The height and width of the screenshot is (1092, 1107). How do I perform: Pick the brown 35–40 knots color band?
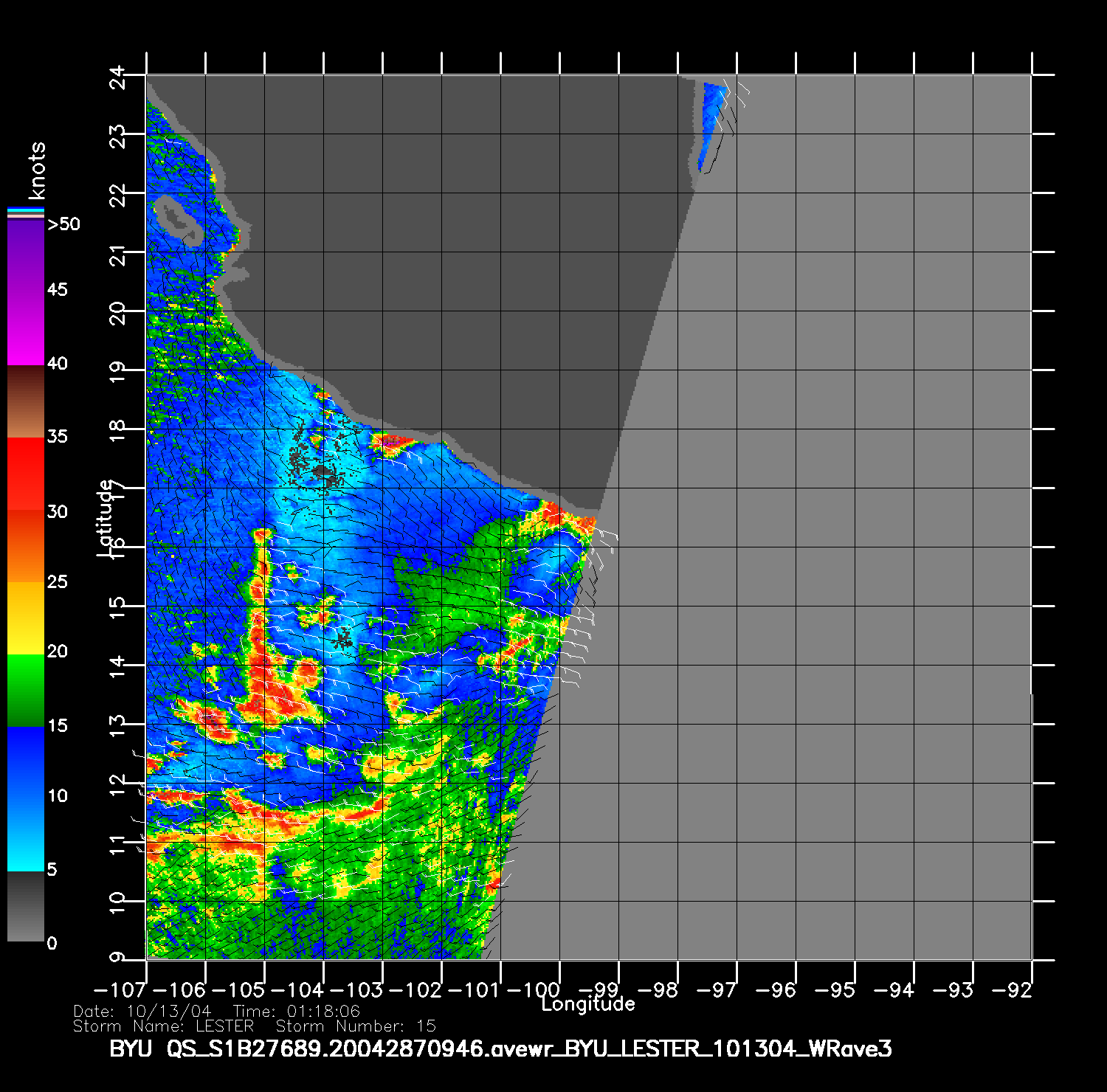[26, 402]
